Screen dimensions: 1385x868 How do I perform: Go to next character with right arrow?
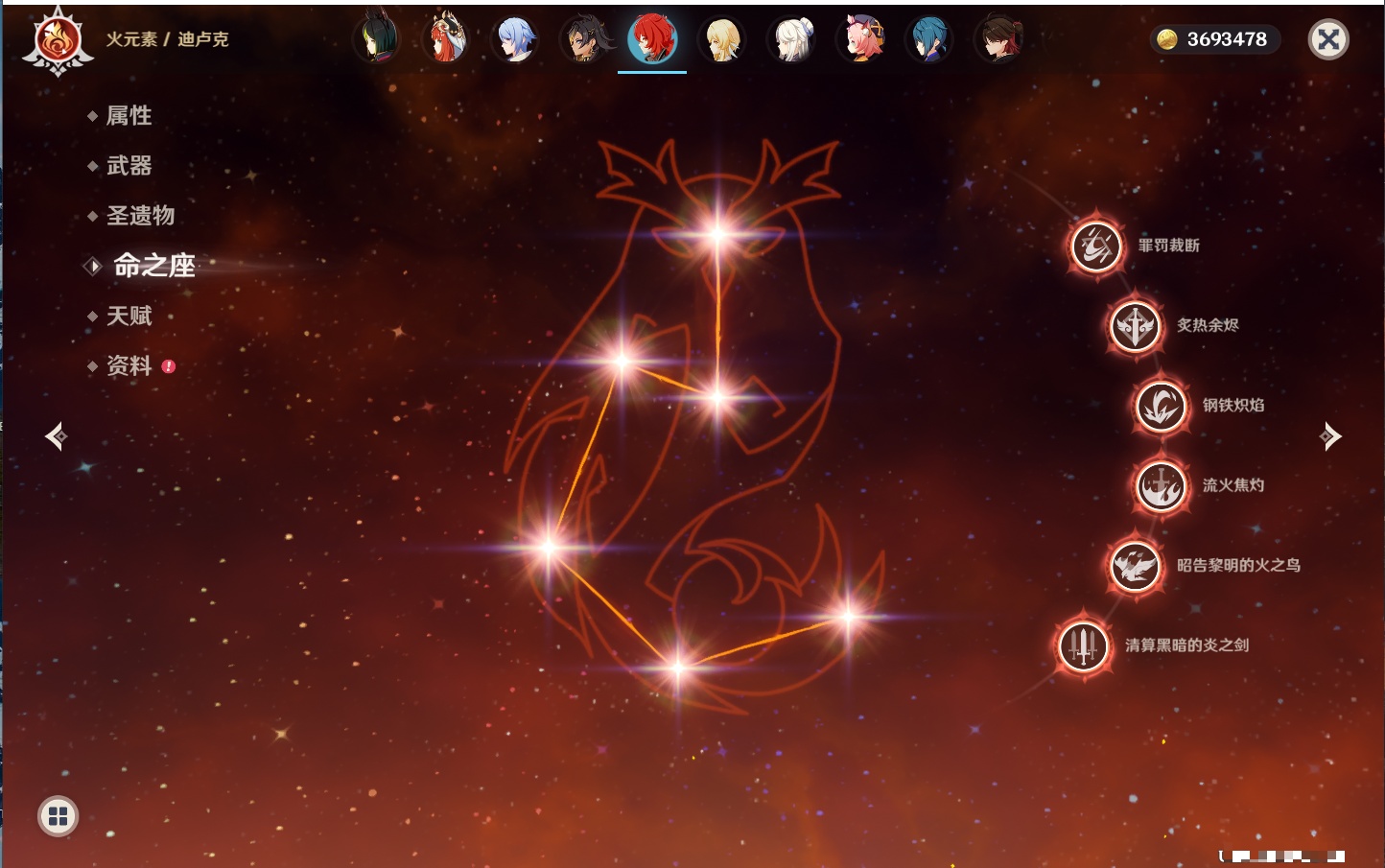[1330, 436]
